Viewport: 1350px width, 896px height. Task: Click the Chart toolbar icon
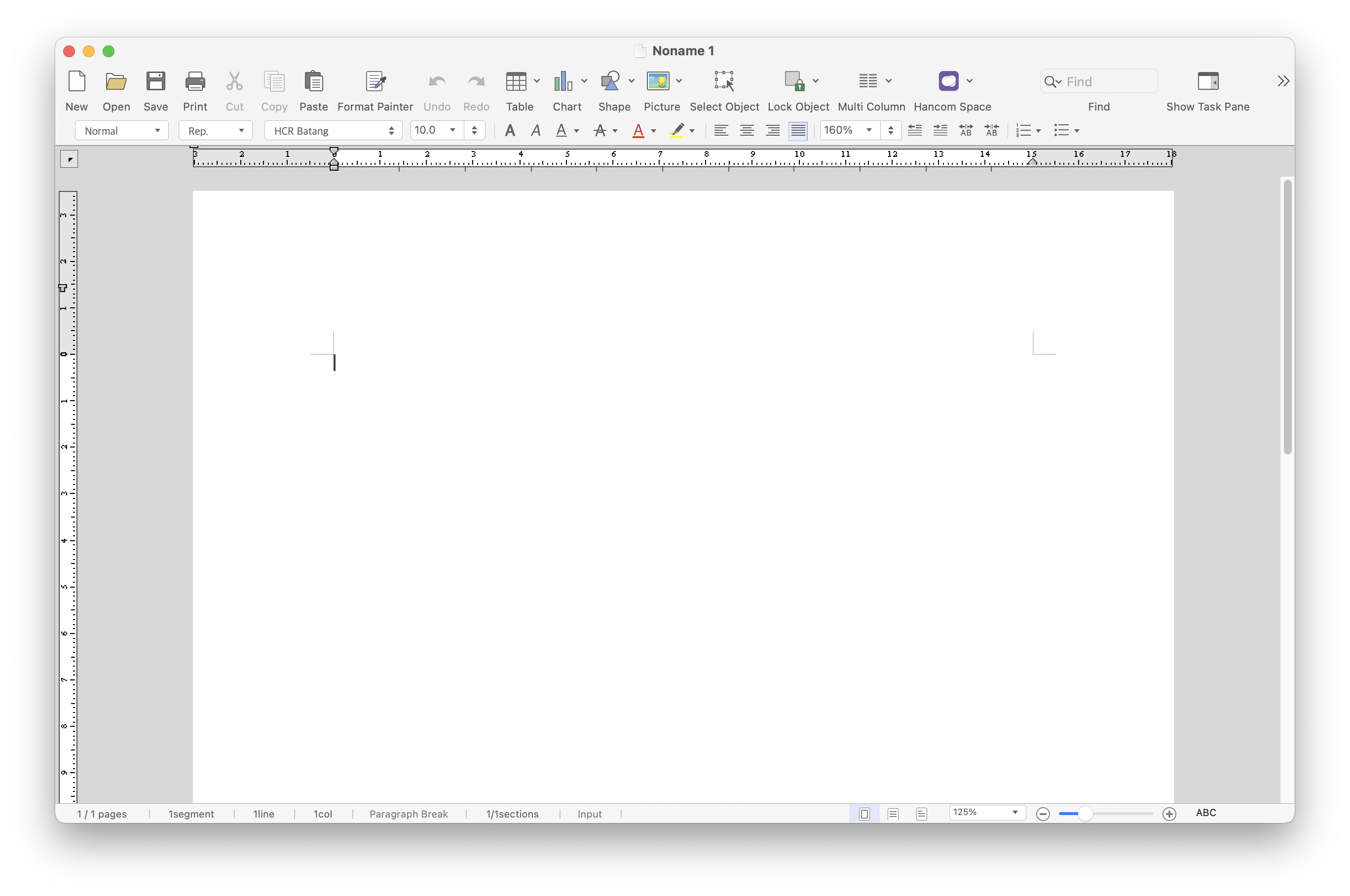tap(562, 82)
